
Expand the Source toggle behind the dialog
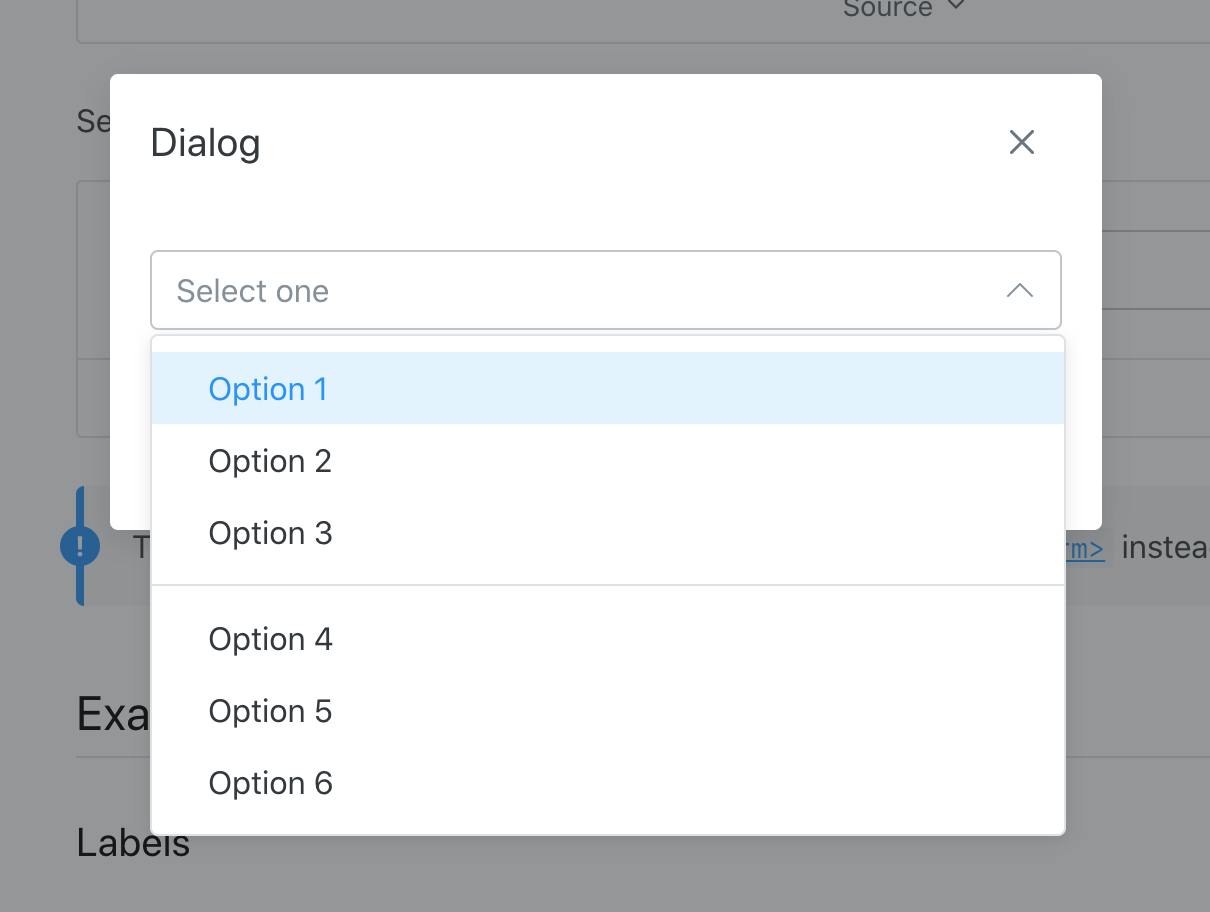(x=904, y=9)
